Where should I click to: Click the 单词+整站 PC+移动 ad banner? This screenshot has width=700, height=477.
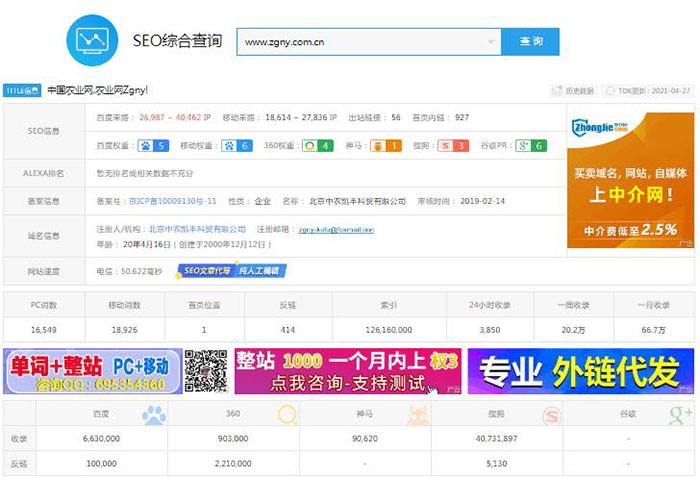pyautogui.click(x=93, y=371)
